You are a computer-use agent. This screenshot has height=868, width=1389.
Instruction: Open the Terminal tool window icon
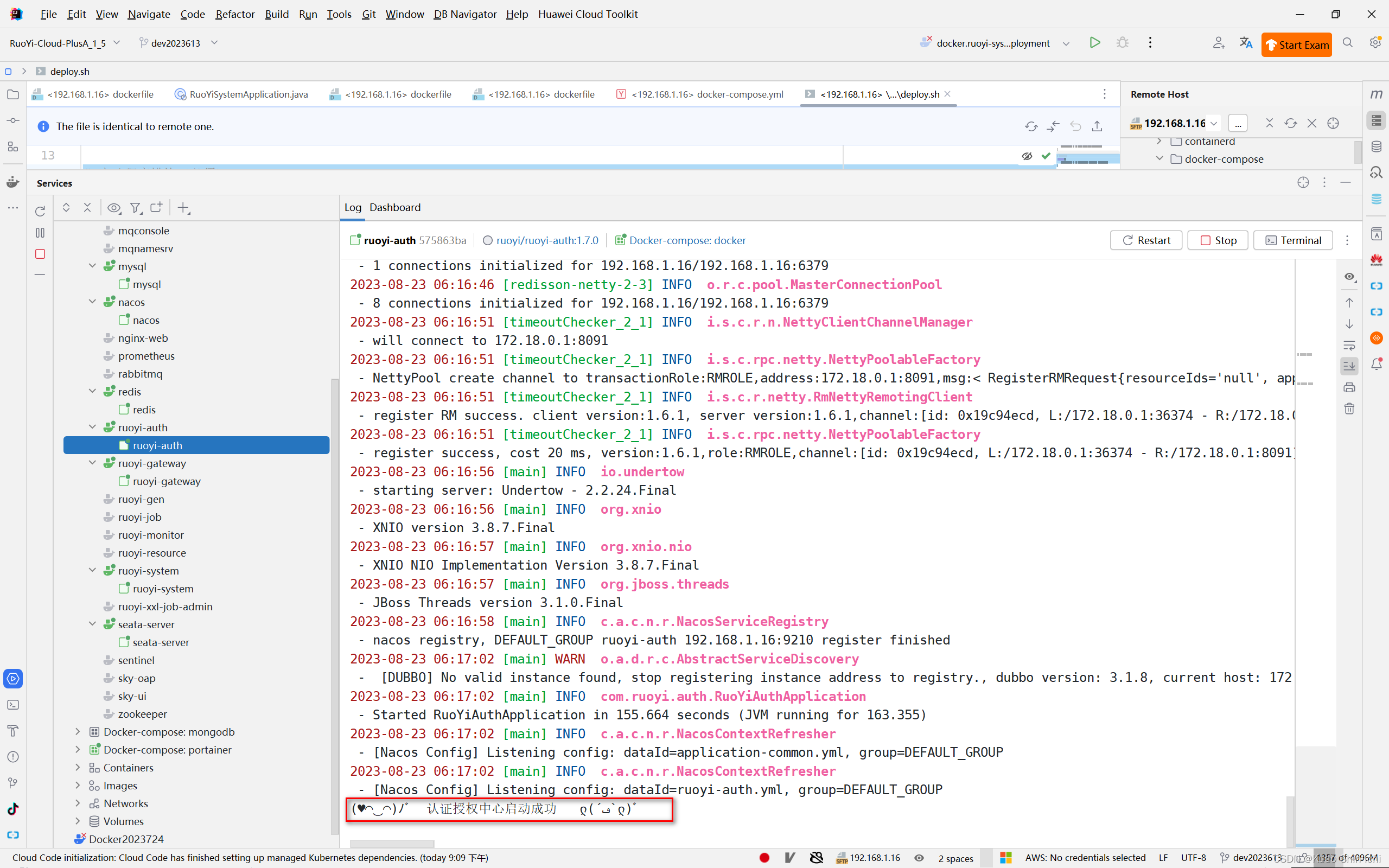12,704
